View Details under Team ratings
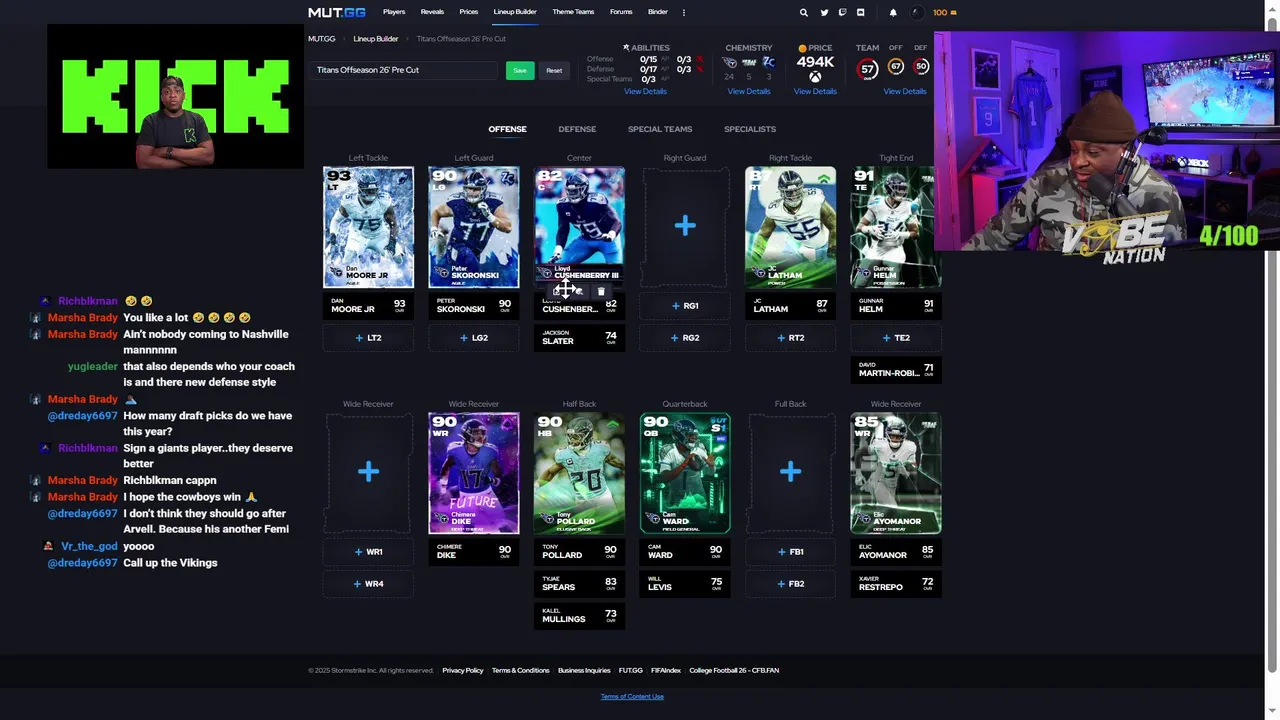The width and height of the screenshot is (1280, 720). (905, 91)
